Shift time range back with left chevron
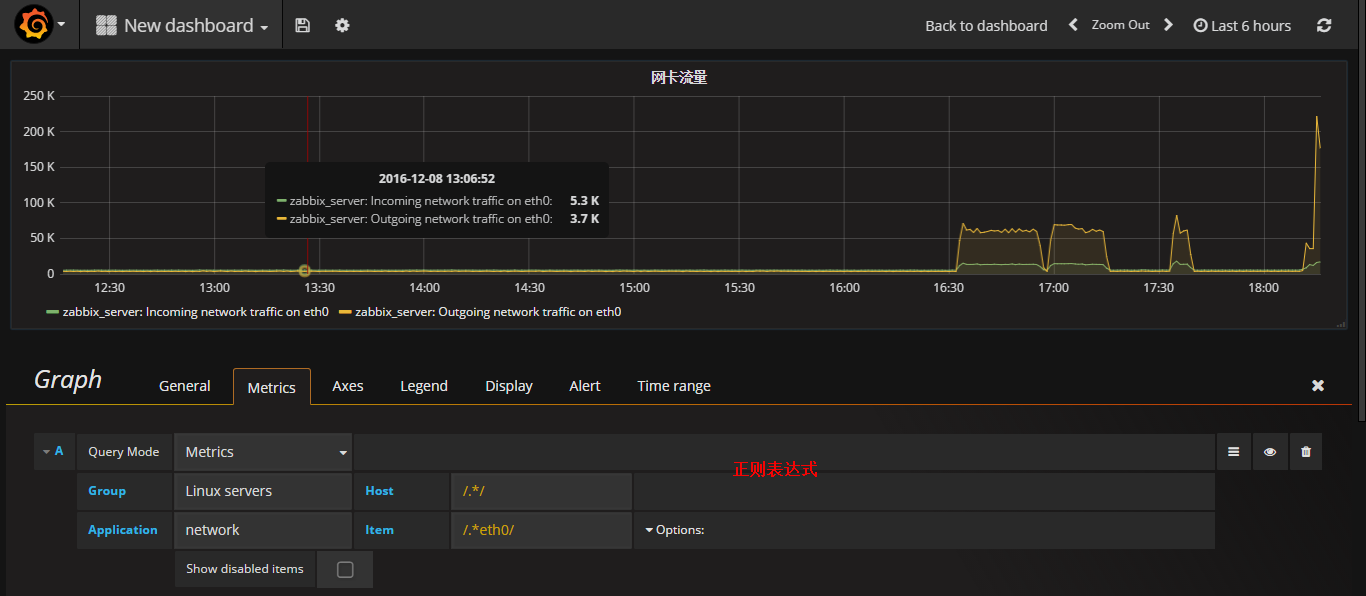This screenshot has width=1366, height=596. [1073, 25]
